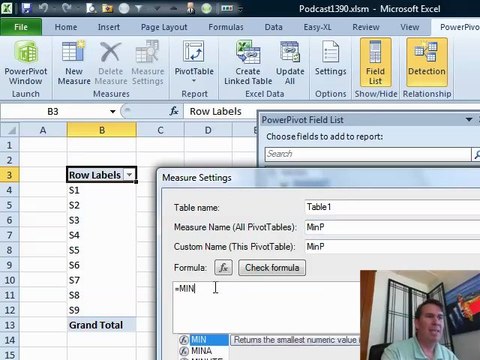Click the Grand Total cell
The width and height of the screenshot is (480, 360).
click(102, 325)
